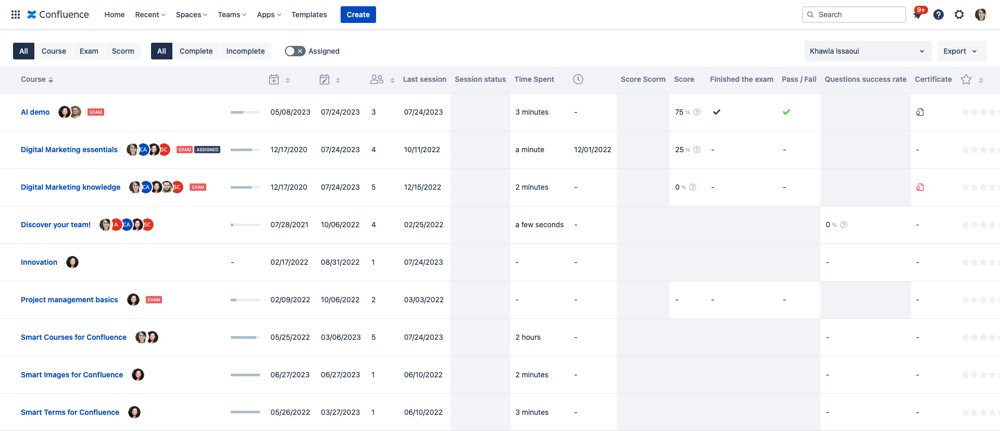1000x431 pixels.
Task: Click the score info icon in AI demo row
Action: 697,112
